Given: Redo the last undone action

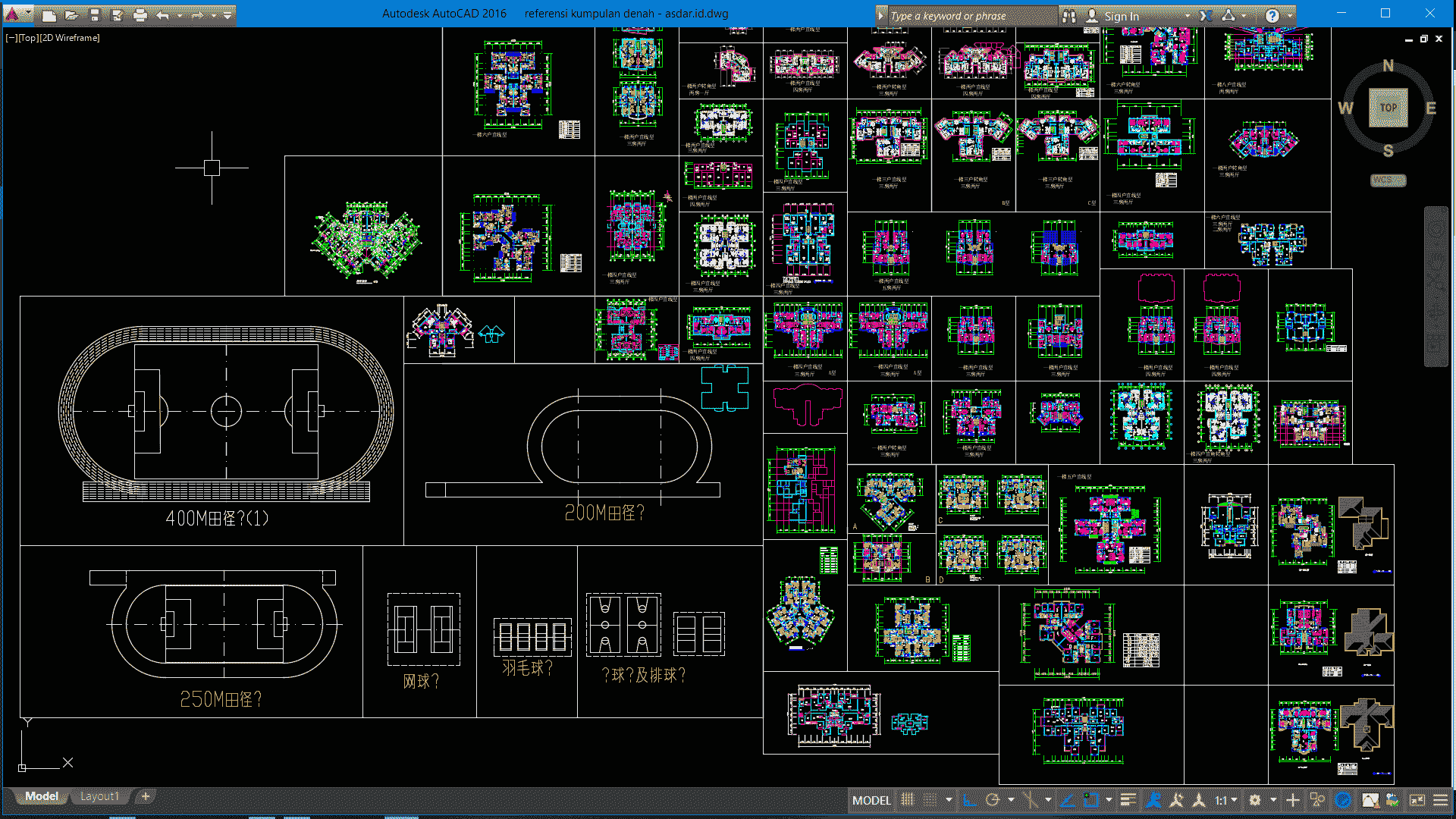Looking at the screenshot, I should (197, 16).
